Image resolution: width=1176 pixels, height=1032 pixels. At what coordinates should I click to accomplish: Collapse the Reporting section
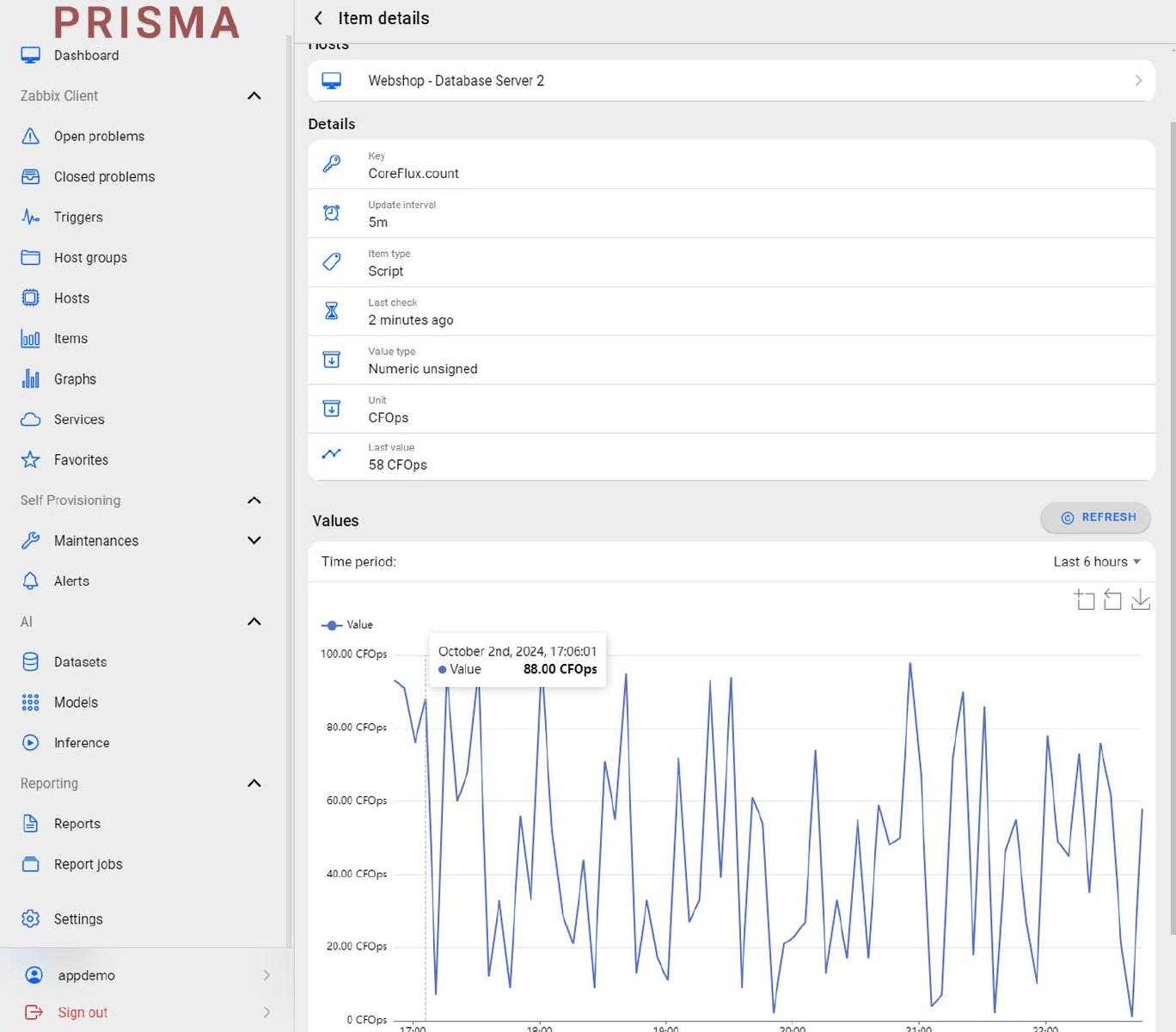pos(254,783)
